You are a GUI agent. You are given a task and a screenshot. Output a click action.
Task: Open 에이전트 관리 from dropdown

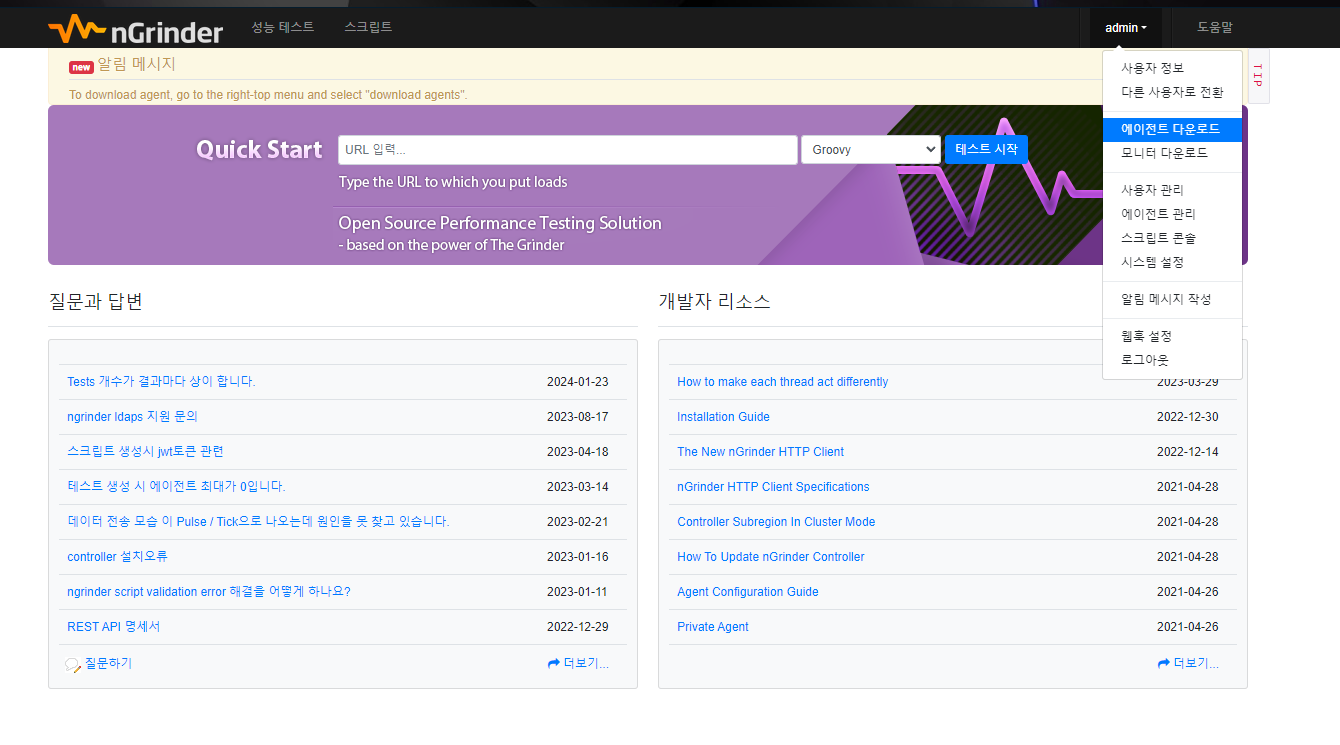(1172, 214)
